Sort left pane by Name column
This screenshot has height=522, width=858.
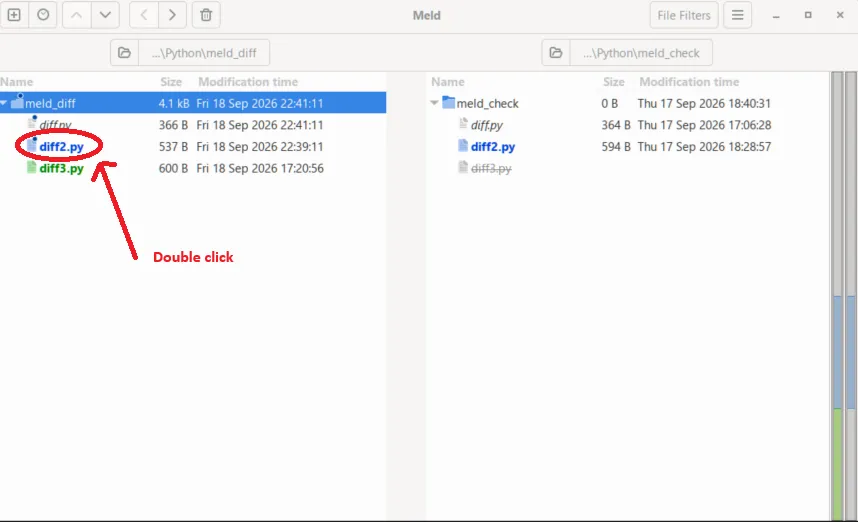[x=16, y=82]
